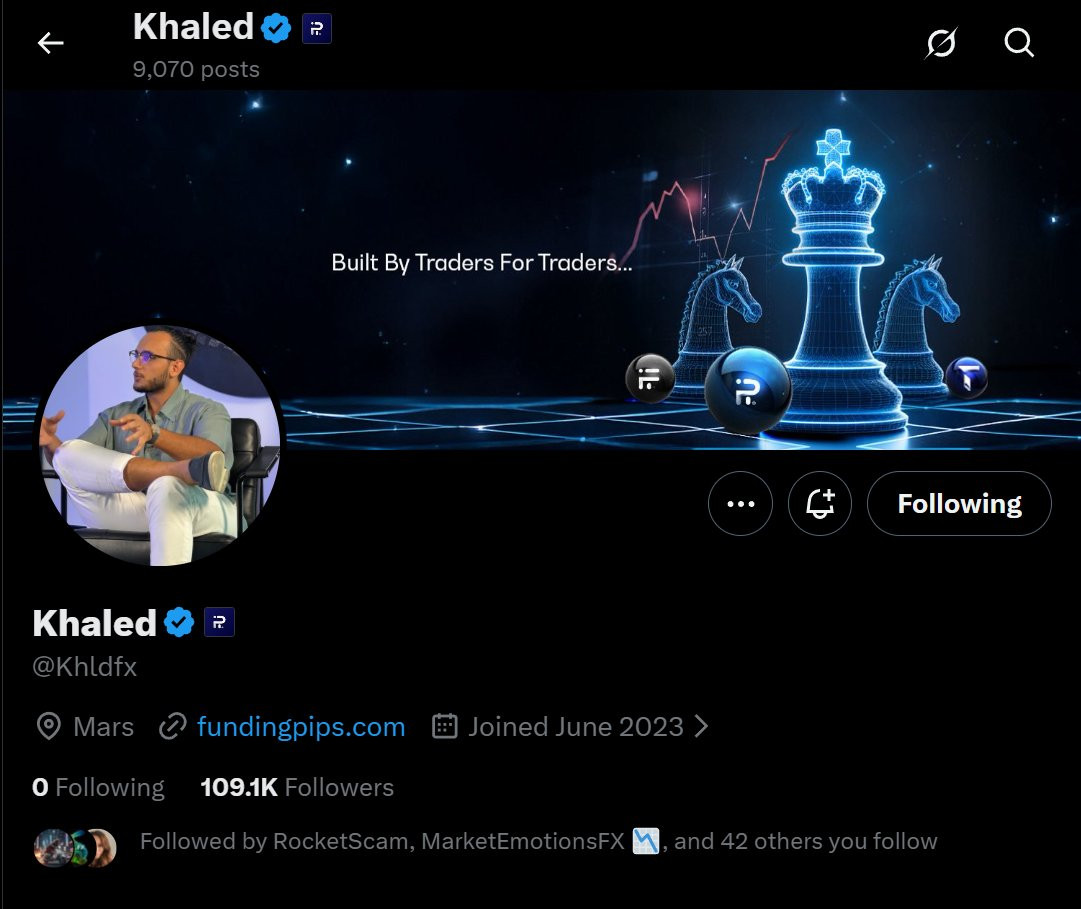The image size is (1081, 909).
Task: Click the header verified checkmark icon
Action: tap(276, 28)
